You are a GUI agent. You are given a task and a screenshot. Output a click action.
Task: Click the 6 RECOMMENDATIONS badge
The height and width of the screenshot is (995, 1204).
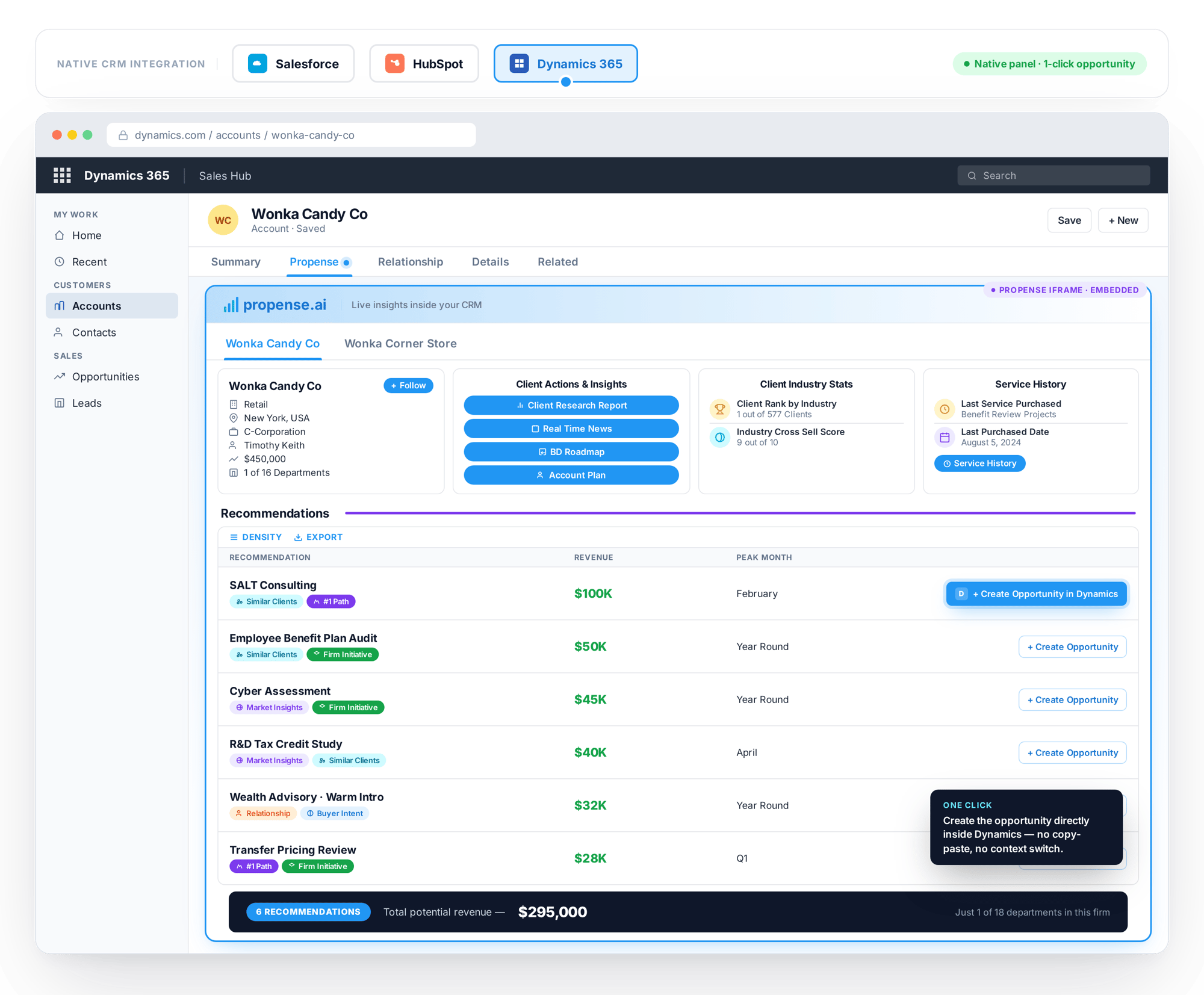pyautogui.click(x=308, y=912)
